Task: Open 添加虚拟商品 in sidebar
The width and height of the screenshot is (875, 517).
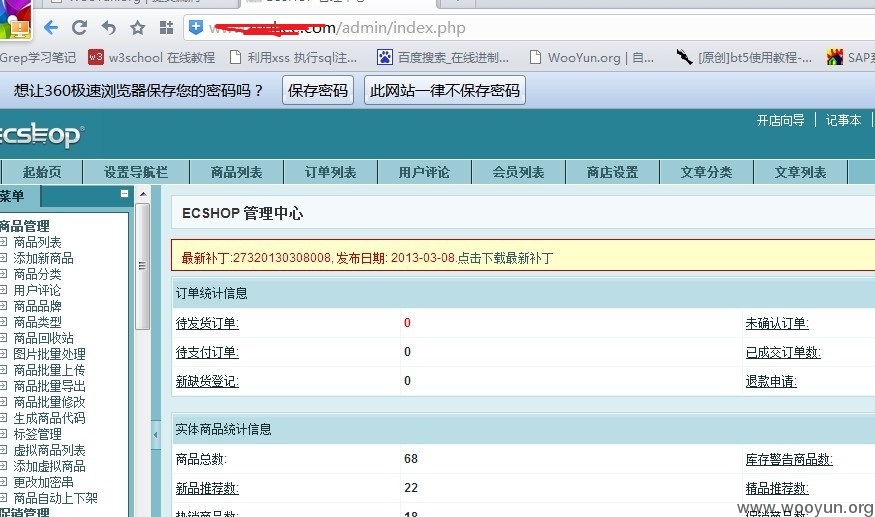Action: click(x=50, y=466)
